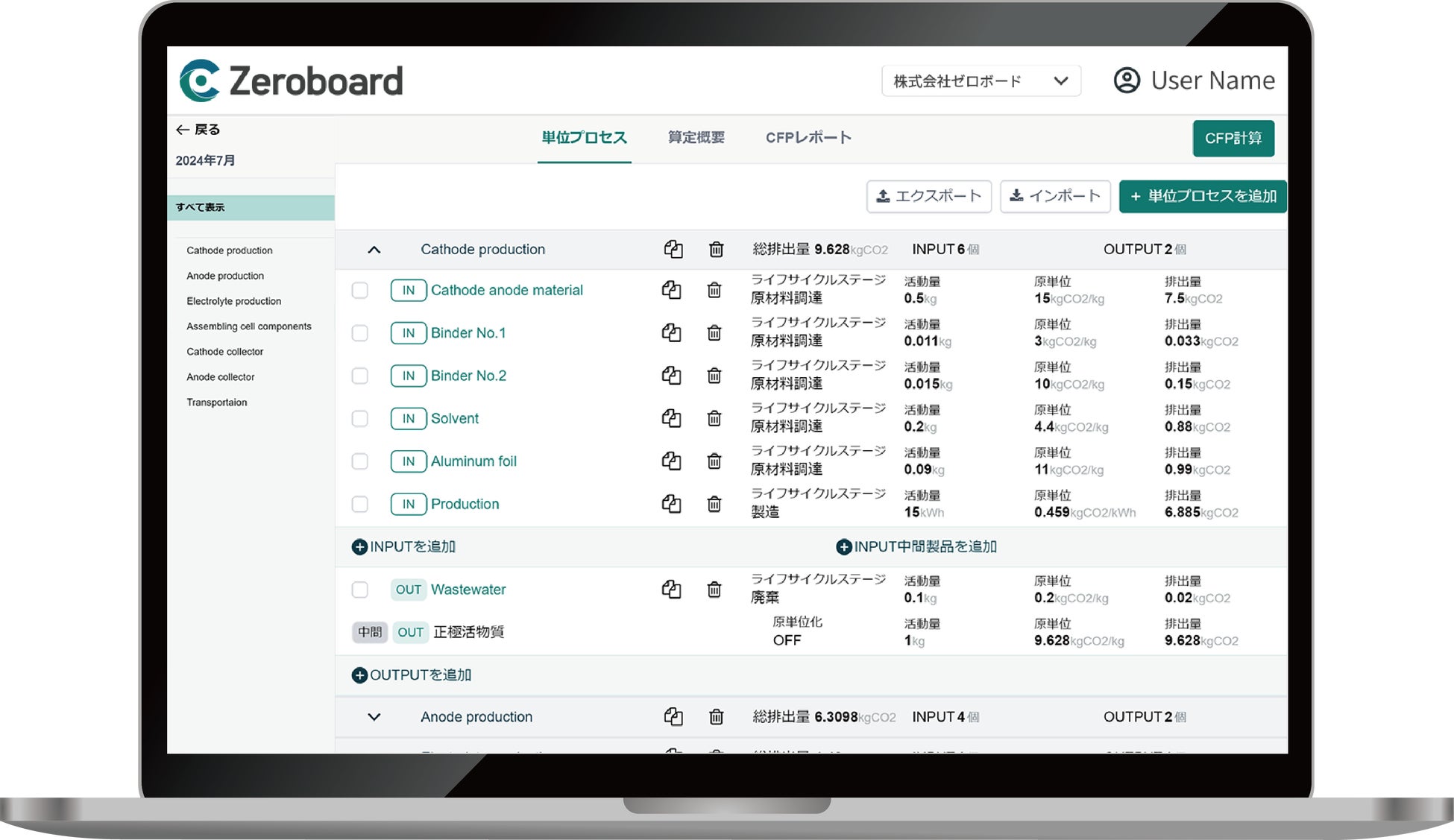
Task: Duplicate the Anode production process
Action: coord(673,717)
